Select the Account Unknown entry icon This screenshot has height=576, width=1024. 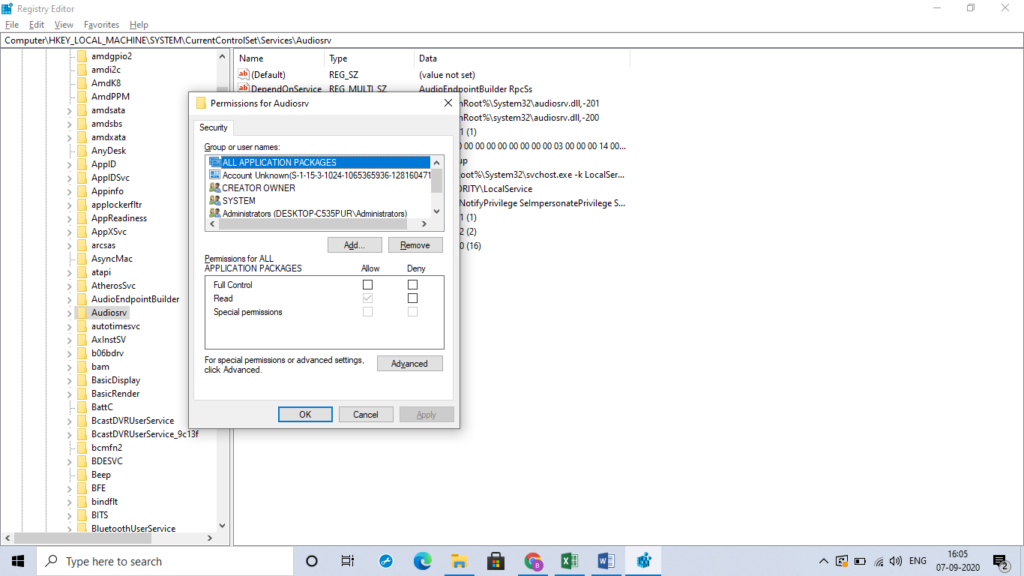click(215, 175)
